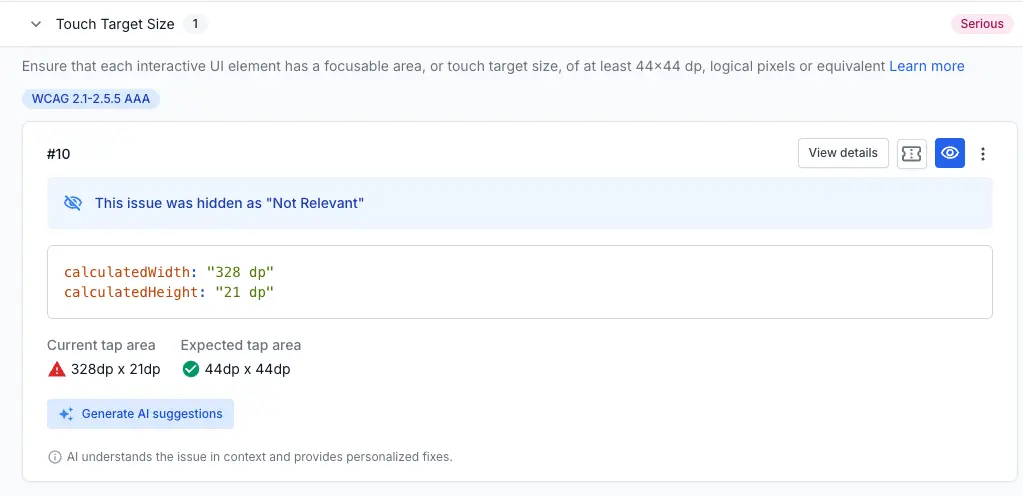Follow the Learn more link
This screenshot has width=1023, height=496.
(927, 66)
